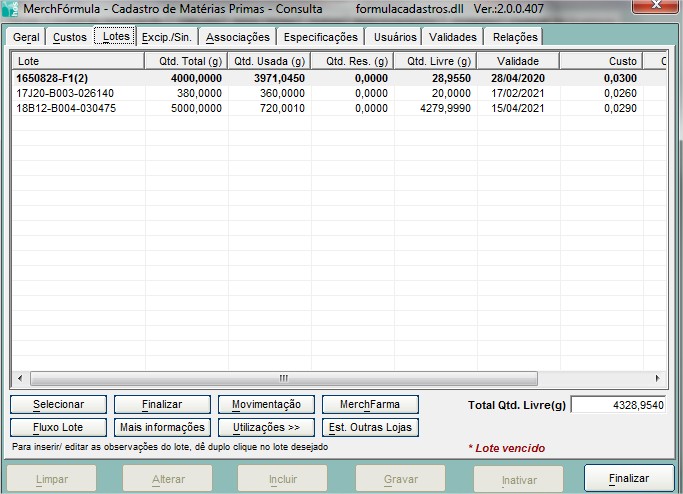Viewport: 683px width, 494px height.
Task: Click the horizontal scrollbar thumb
Action: (283, 378)
